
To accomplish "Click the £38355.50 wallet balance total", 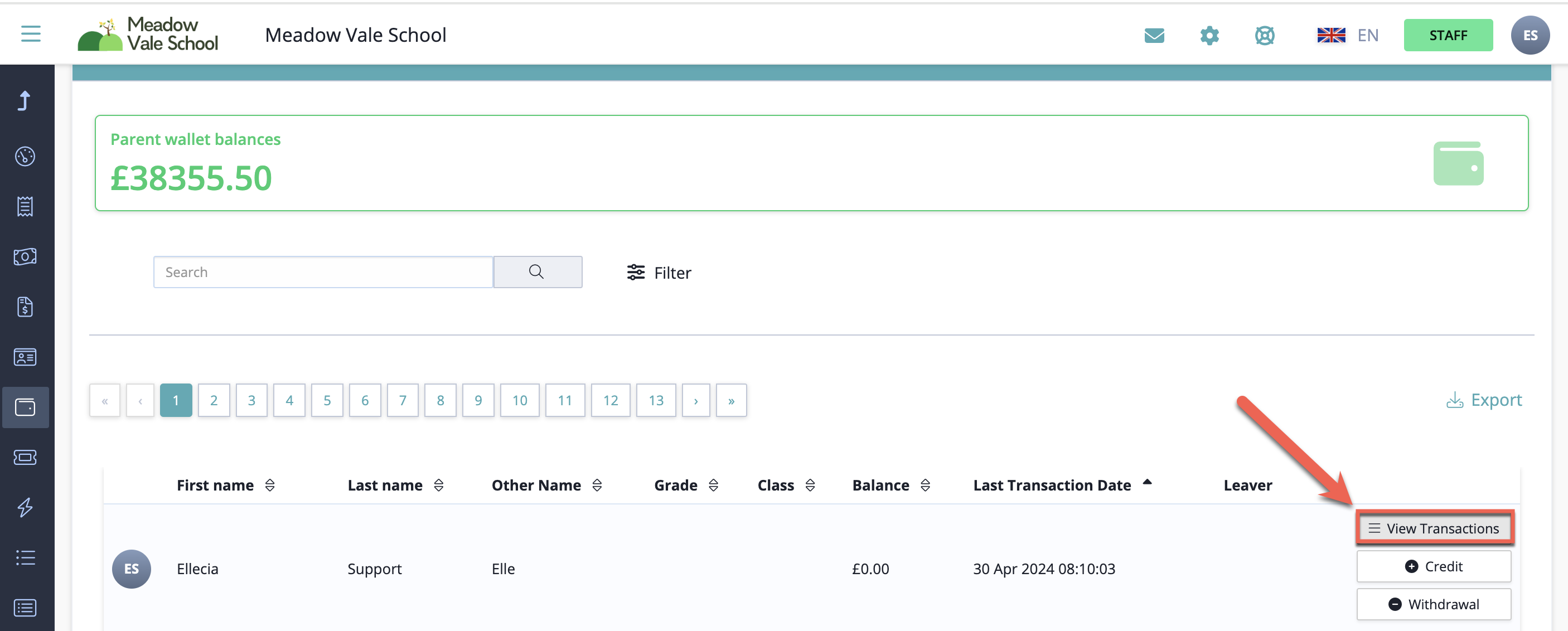I will (191, 178).
